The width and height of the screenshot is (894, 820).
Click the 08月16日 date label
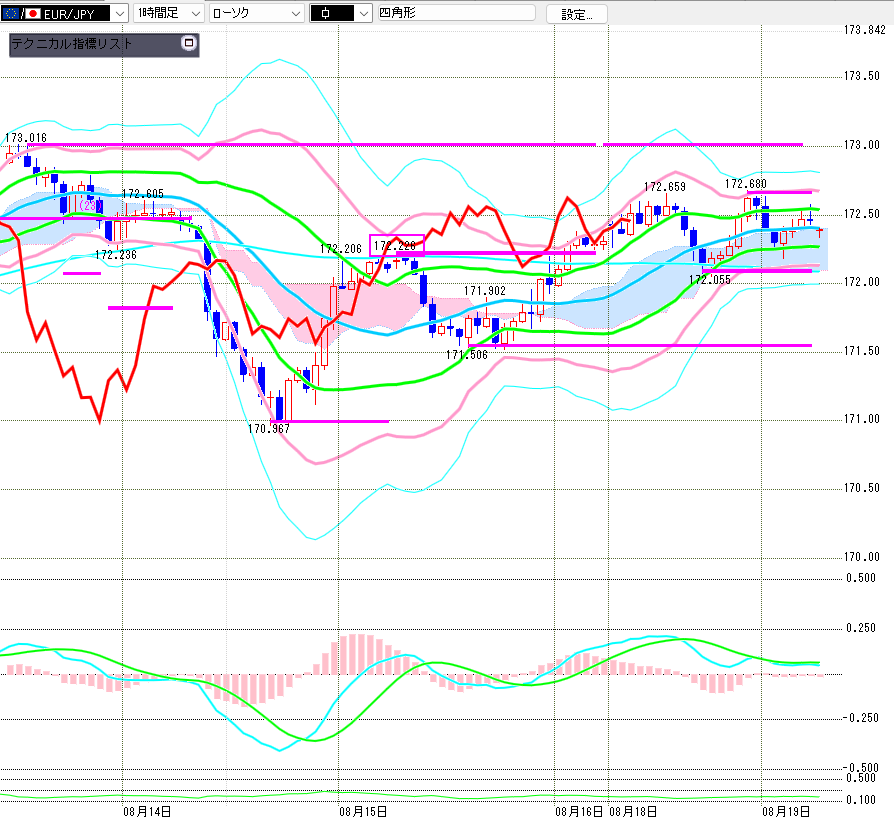579,811
